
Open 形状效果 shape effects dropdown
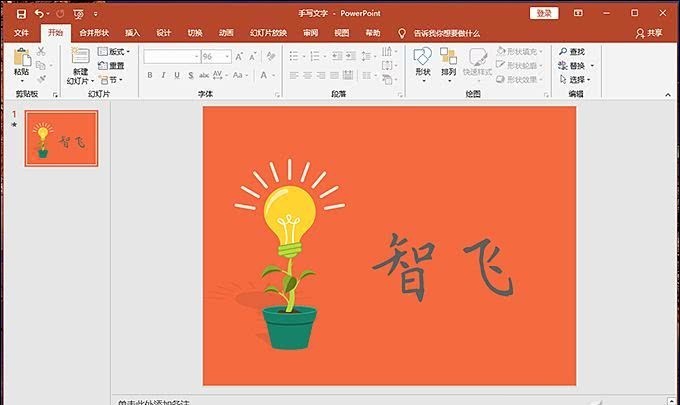[520, 79]
